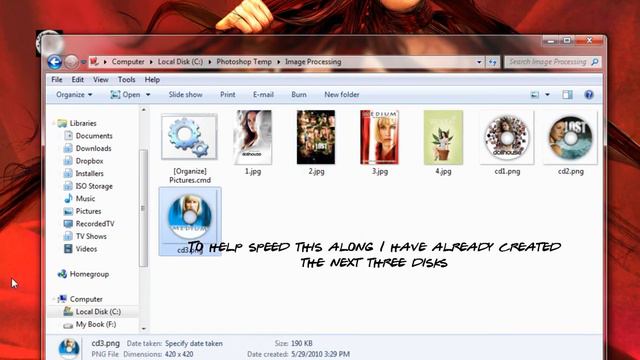Screen dimensions: 640x360
Task: Click the Computer breadcrumb segment
Action: coord(128,62)
